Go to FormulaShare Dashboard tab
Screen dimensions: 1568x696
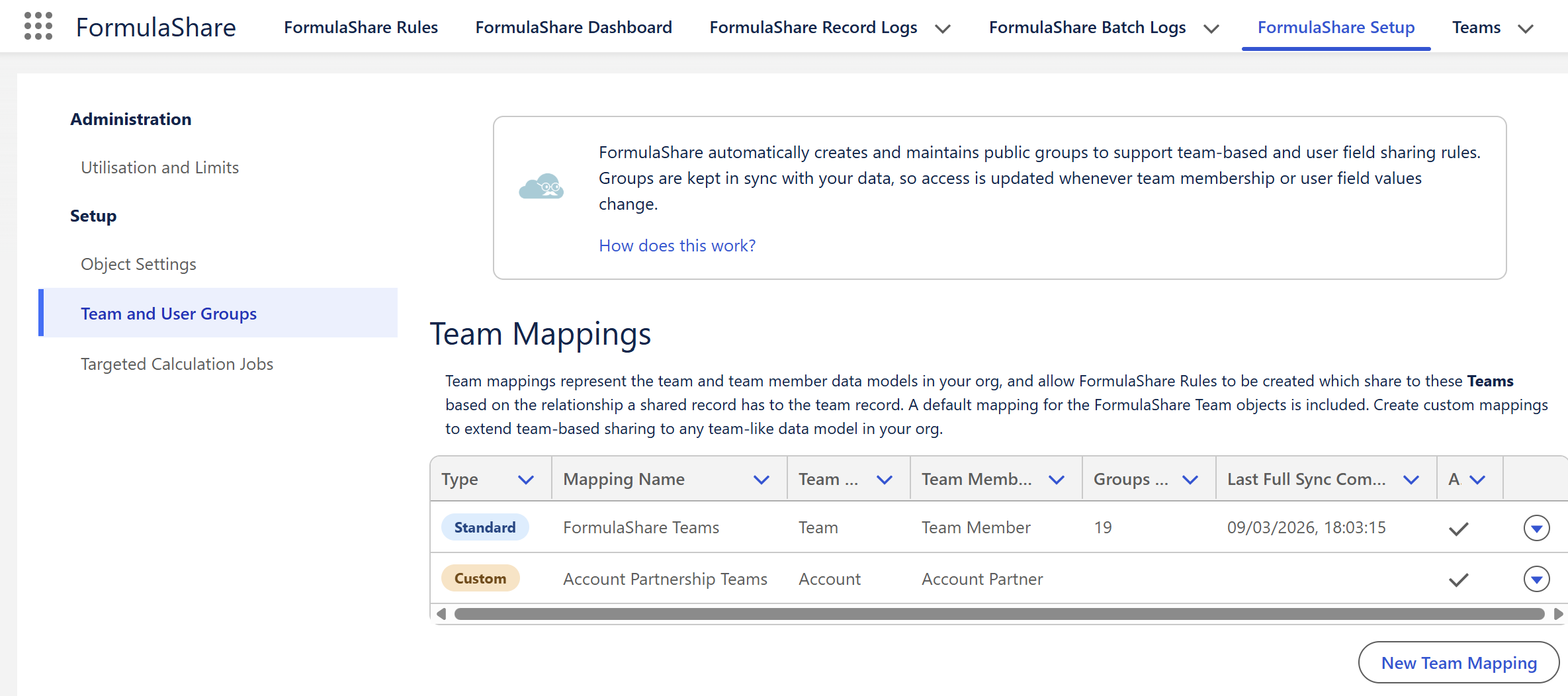(x=574, y=27)
